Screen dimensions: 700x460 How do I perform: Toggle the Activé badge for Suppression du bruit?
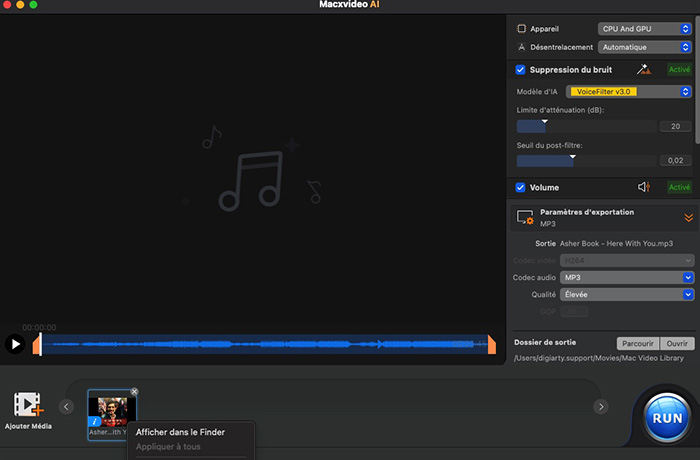point(679,70)
